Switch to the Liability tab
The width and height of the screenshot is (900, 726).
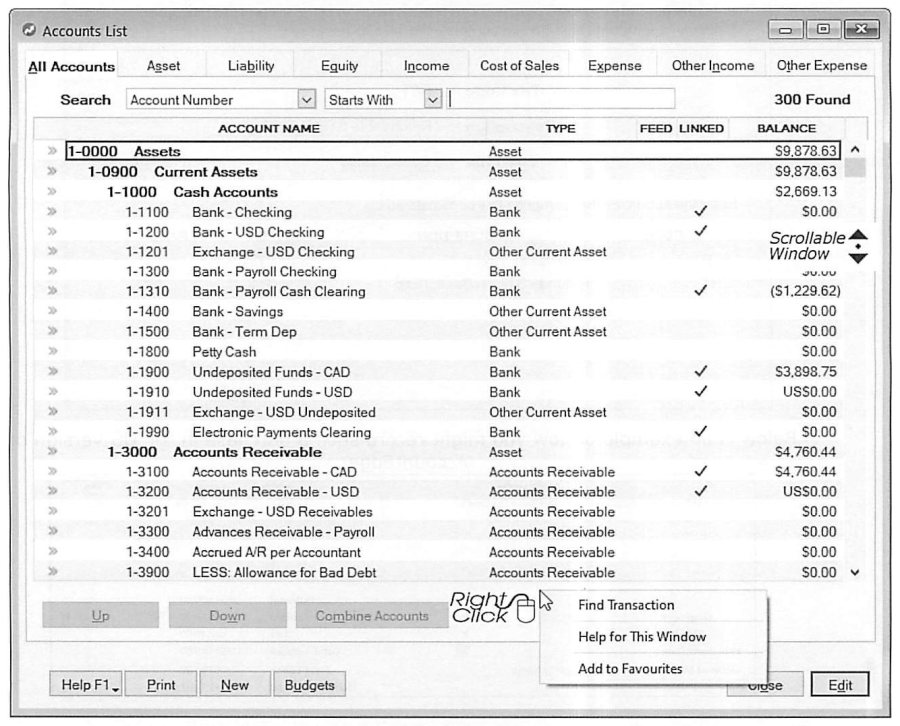251,66
